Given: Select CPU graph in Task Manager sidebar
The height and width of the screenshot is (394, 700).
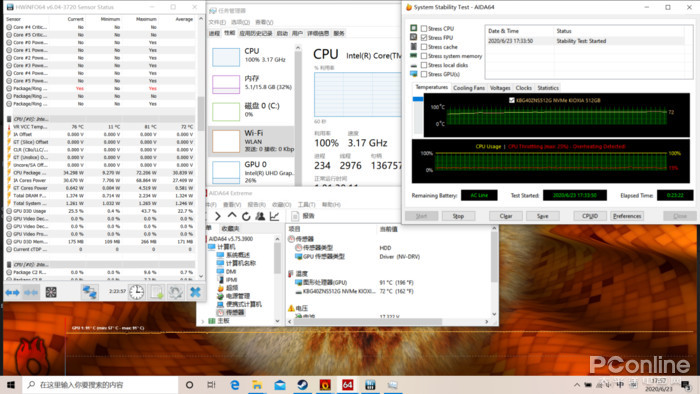Looking at the screenshot, I should tap(252, 56).
